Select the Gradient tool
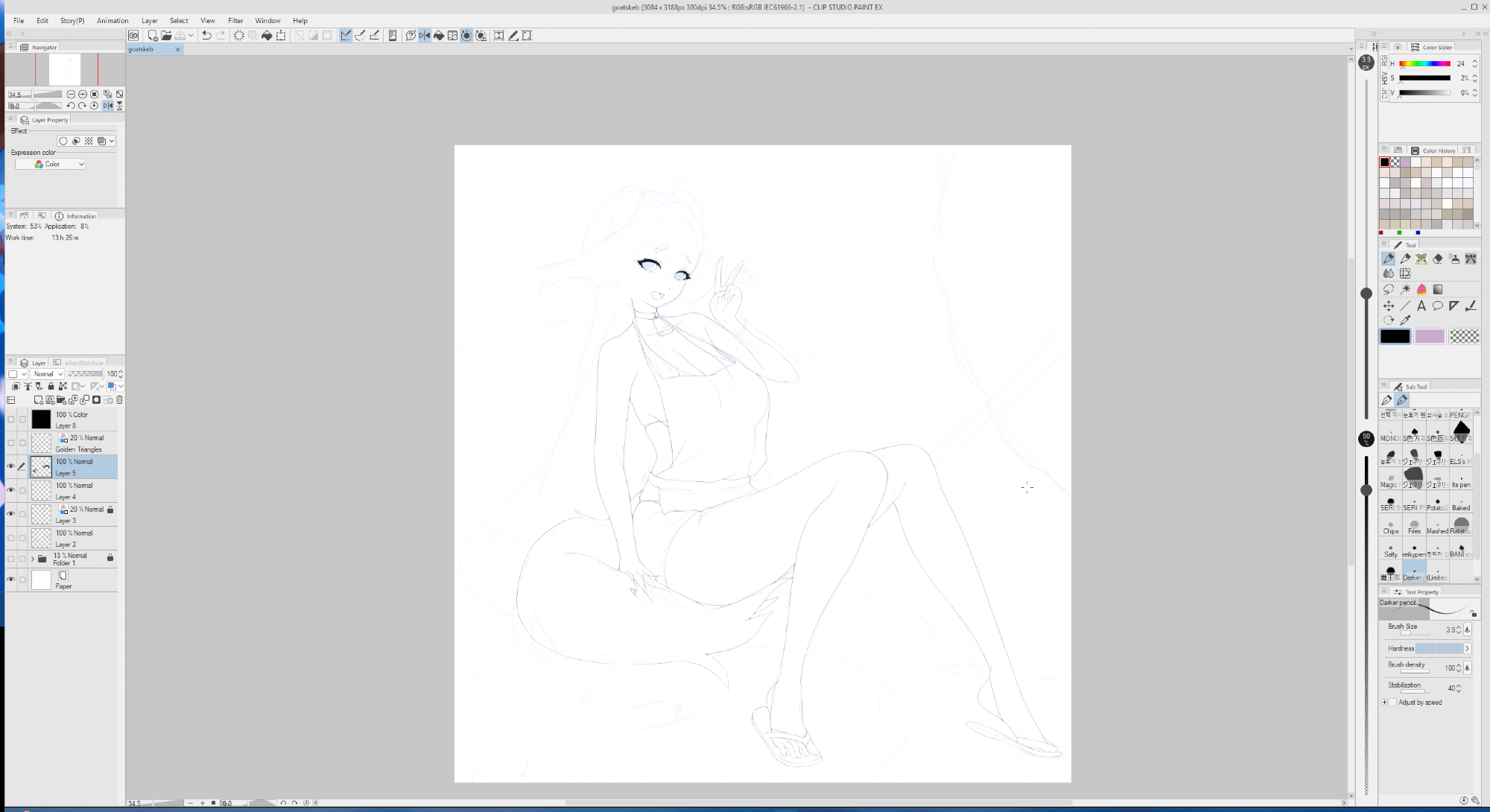The width and height of the screenshot is (1490, 812). [x=1438, y=289]
